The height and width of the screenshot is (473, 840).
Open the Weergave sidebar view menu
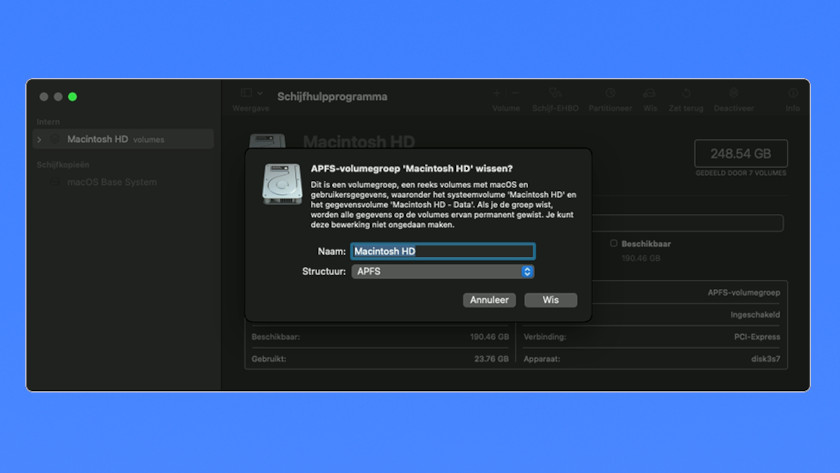pyautogui.click(x=251, y=93)
